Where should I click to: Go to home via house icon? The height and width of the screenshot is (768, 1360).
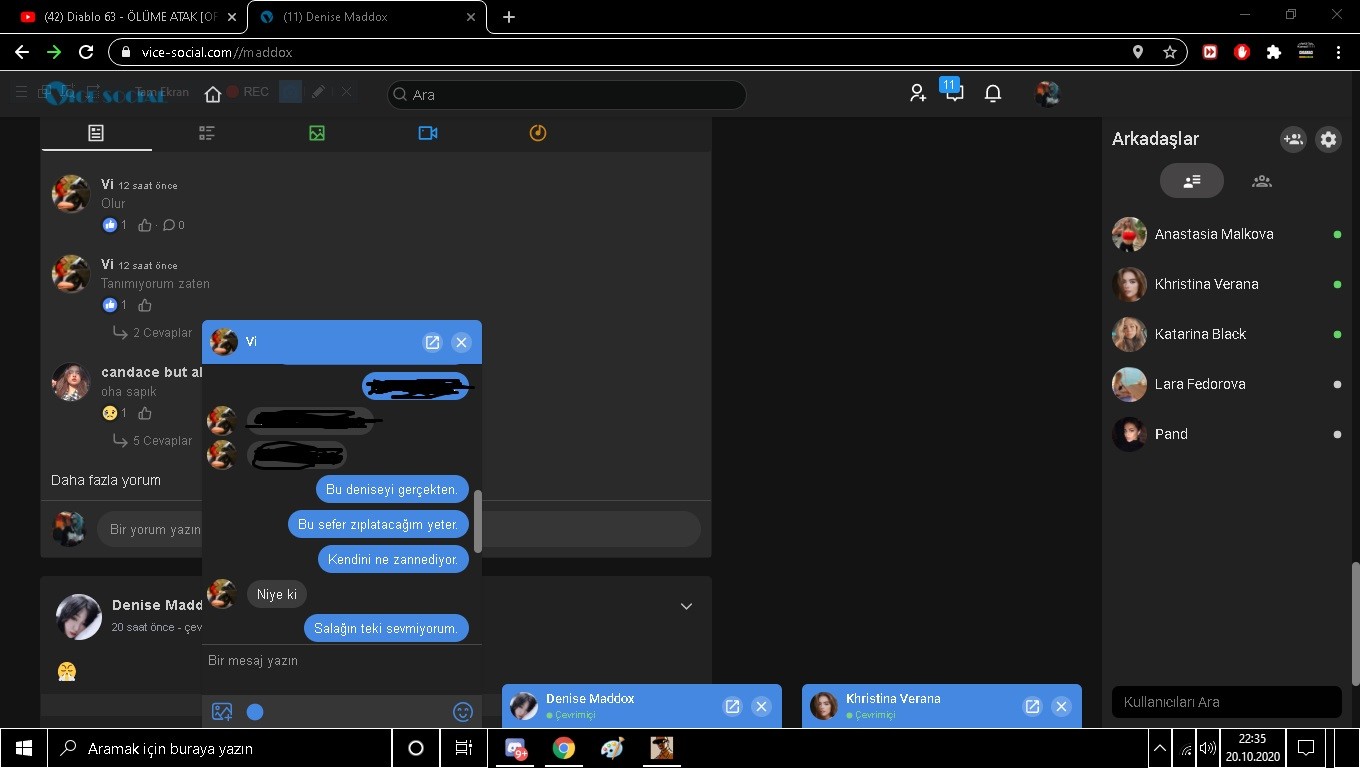point(212,94)
